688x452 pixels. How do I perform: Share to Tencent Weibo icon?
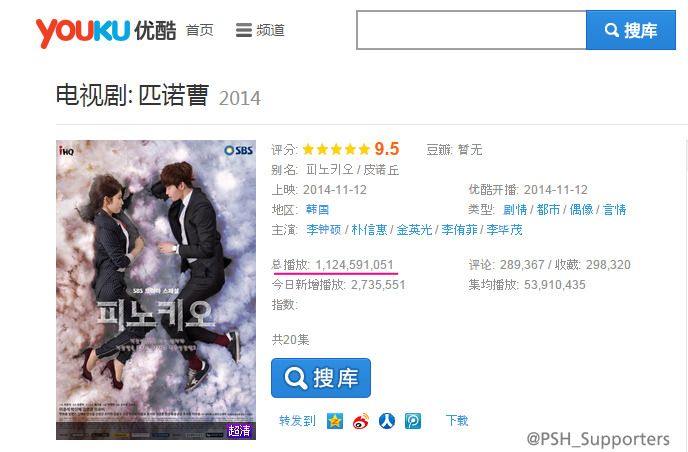coord(412,421)
